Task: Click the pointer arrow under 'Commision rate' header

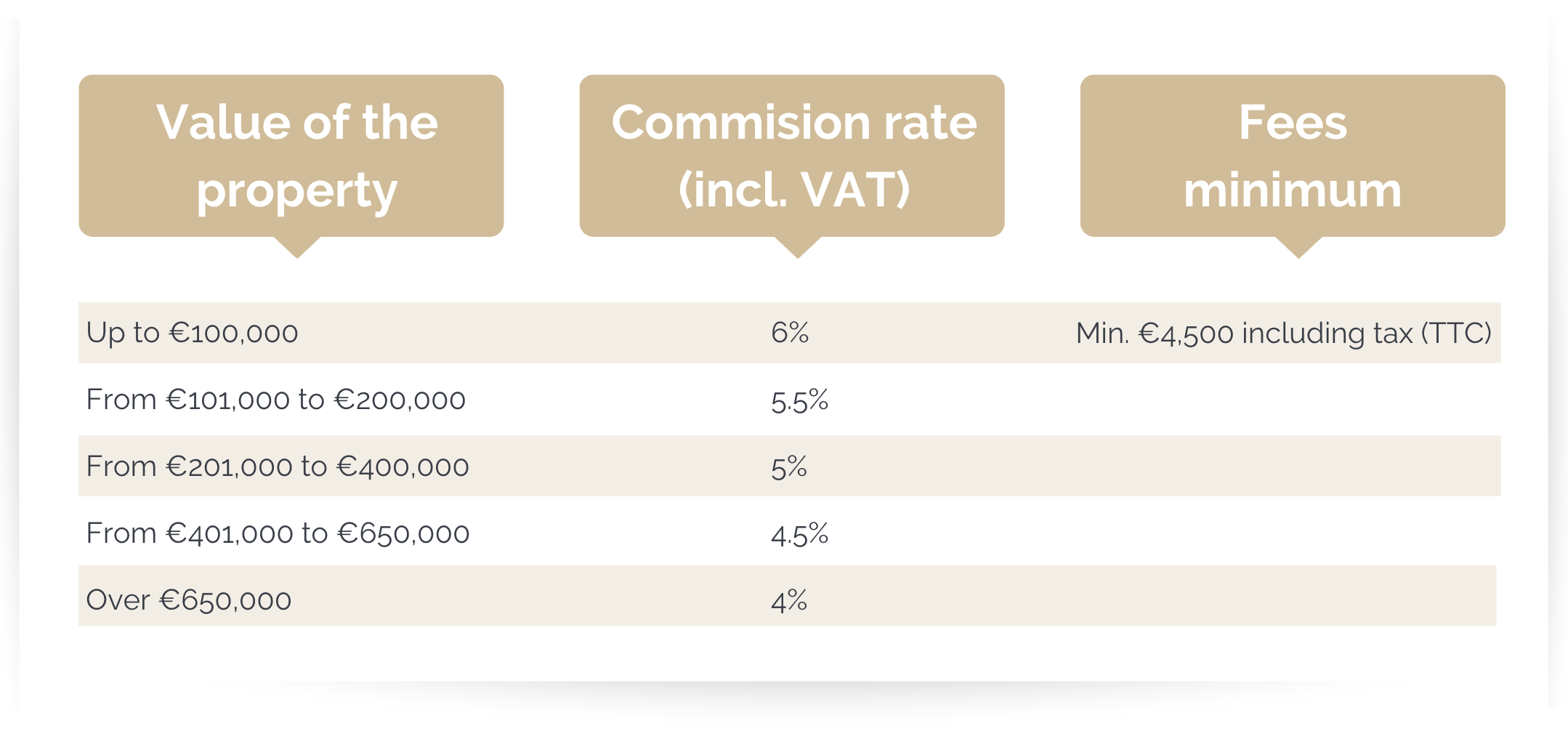Action: pyautogui.click(x=798, y=246)
